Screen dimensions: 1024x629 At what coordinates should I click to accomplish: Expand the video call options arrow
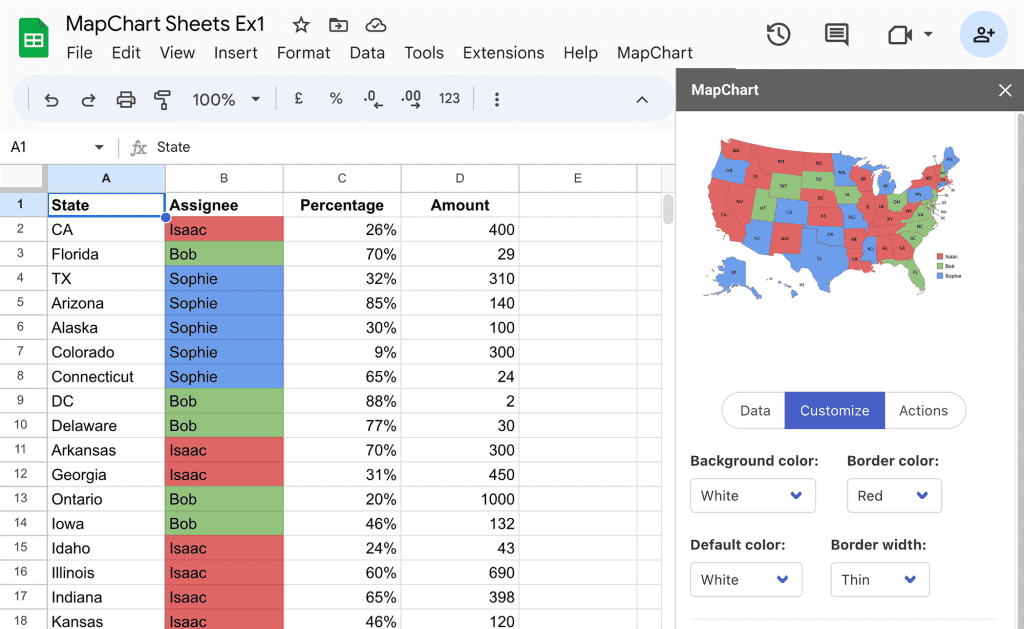coord(928,34)
